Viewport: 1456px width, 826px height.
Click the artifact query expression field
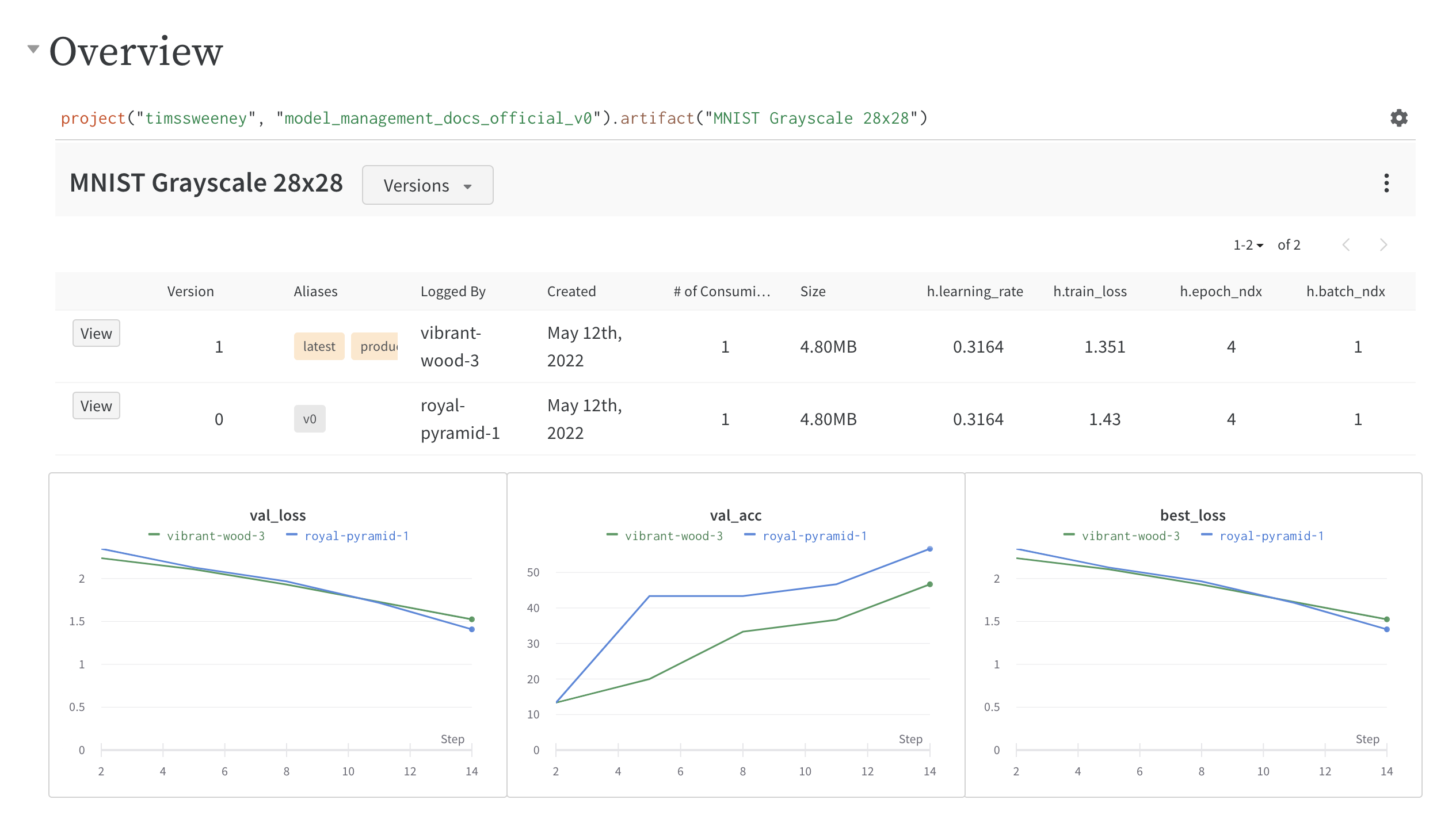pos(495,118)
